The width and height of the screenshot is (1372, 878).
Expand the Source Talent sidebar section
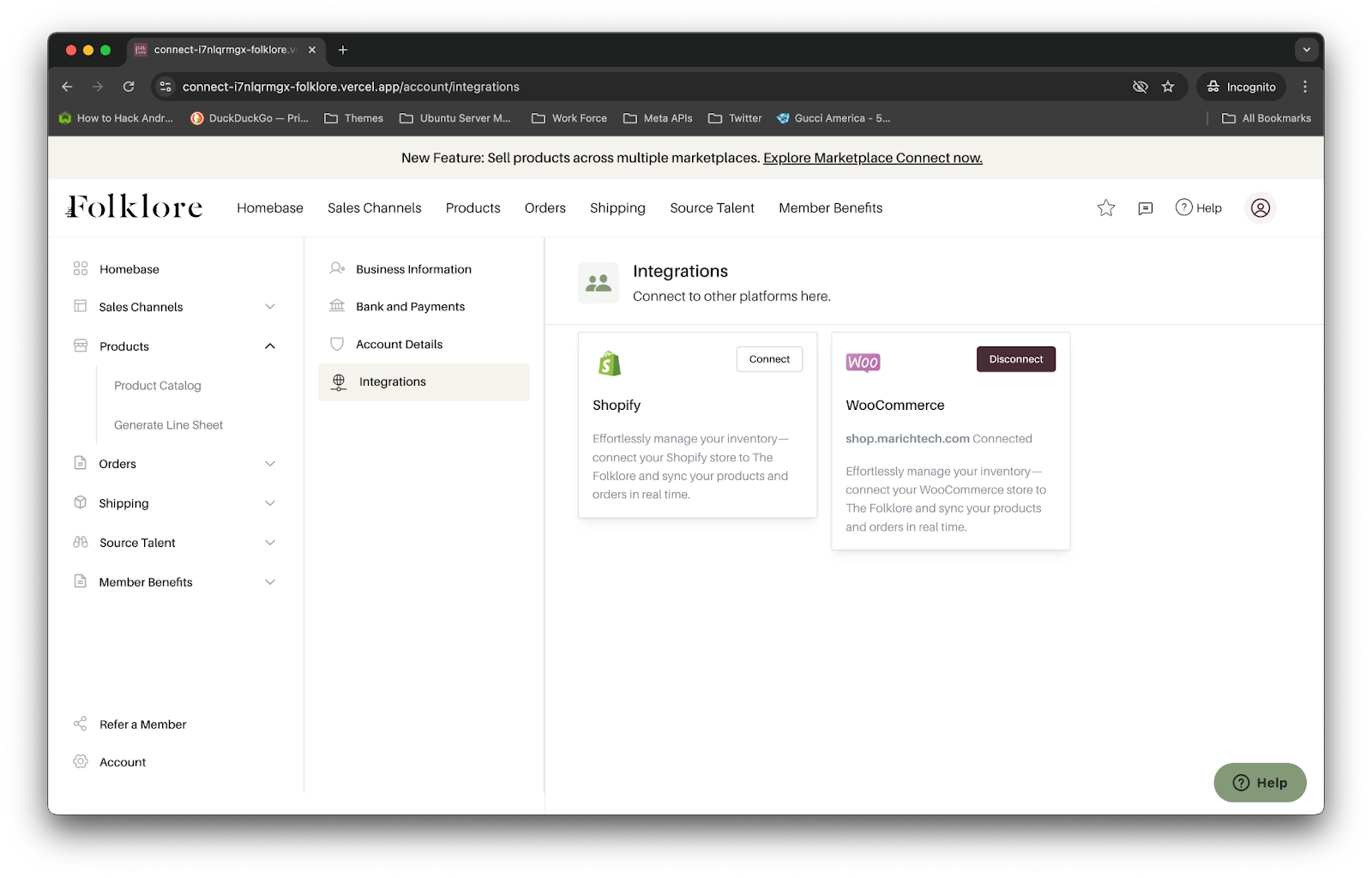point(270,543)
